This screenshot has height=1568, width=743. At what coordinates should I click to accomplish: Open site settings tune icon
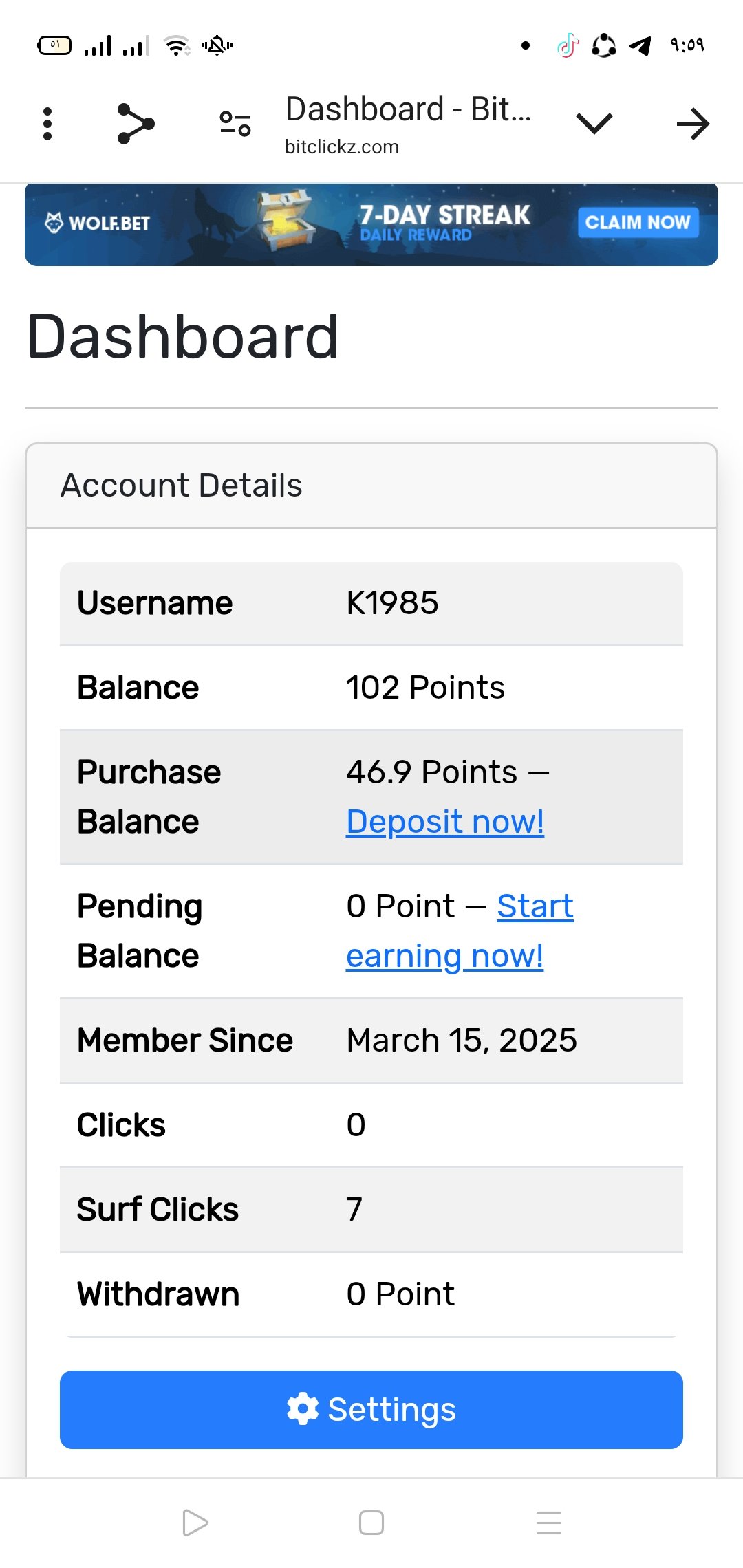coord(235,124)
